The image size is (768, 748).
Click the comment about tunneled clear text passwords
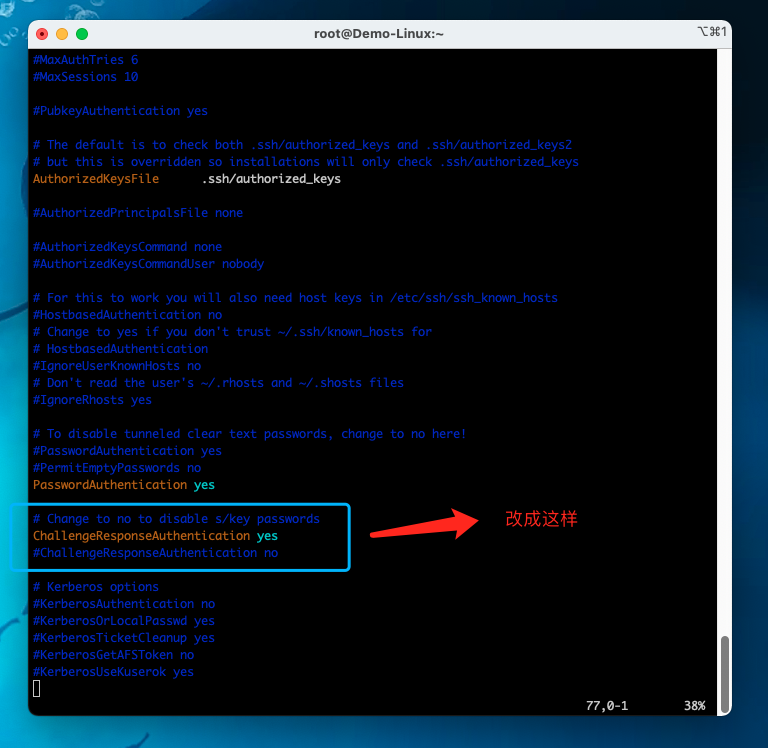tap(250, 434)
